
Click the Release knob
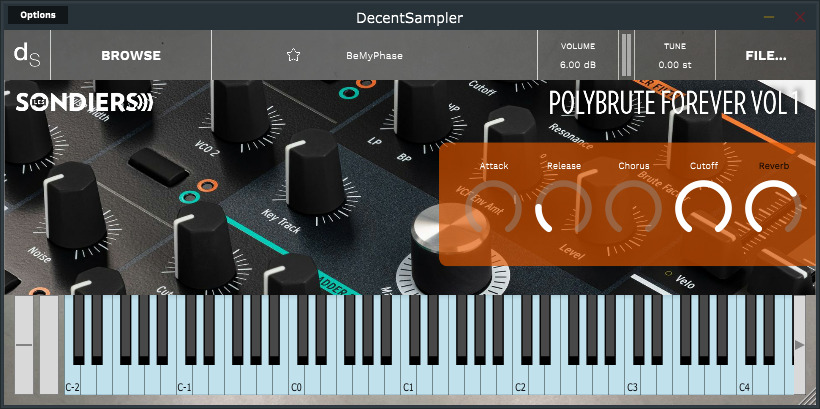[x=564, y=210]
